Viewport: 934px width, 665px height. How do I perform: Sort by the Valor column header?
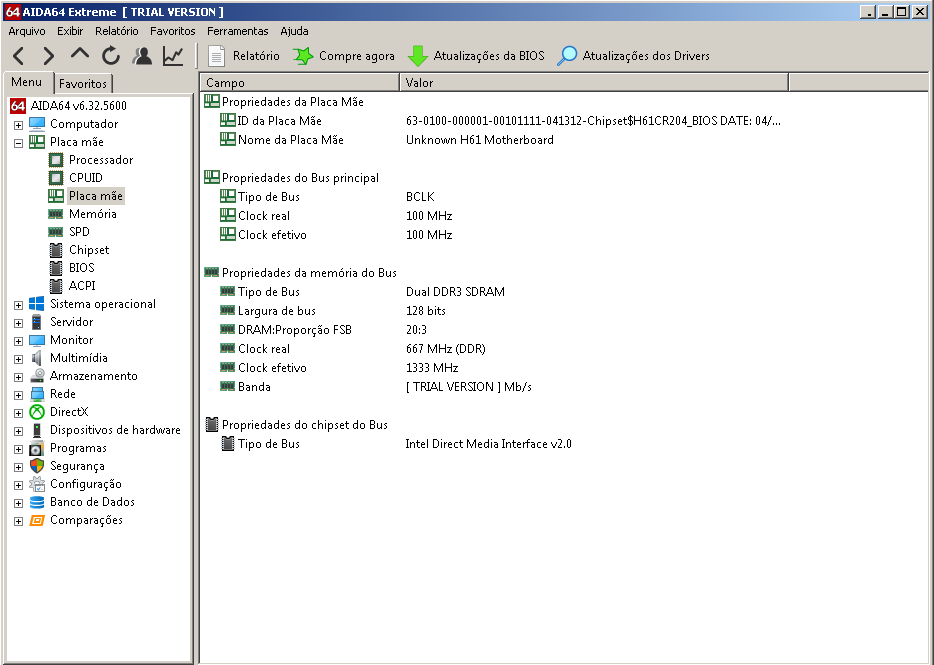594,83
